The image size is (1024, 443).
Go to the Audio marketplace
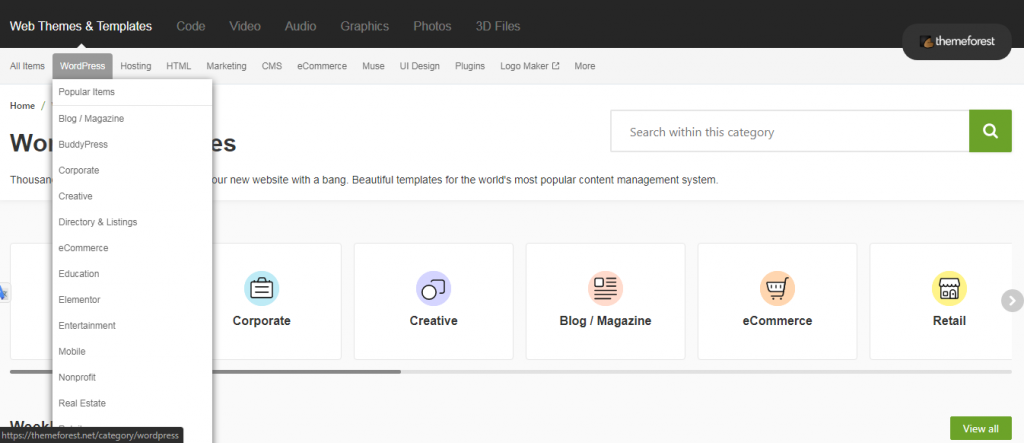click(x=300, y=26)
